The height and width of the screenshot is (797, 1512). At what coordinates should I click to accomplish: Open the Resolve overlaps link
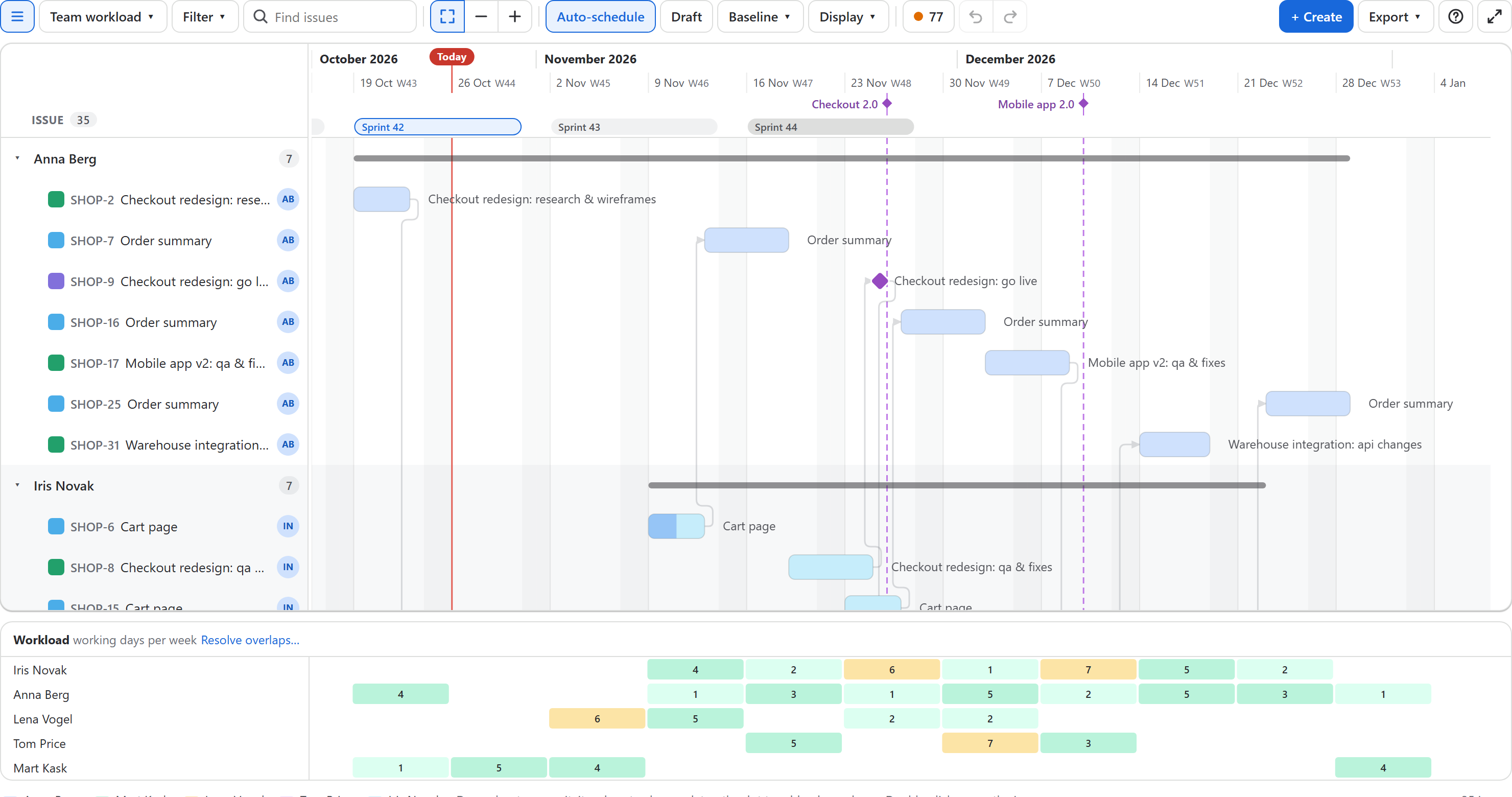coord(250,640)
